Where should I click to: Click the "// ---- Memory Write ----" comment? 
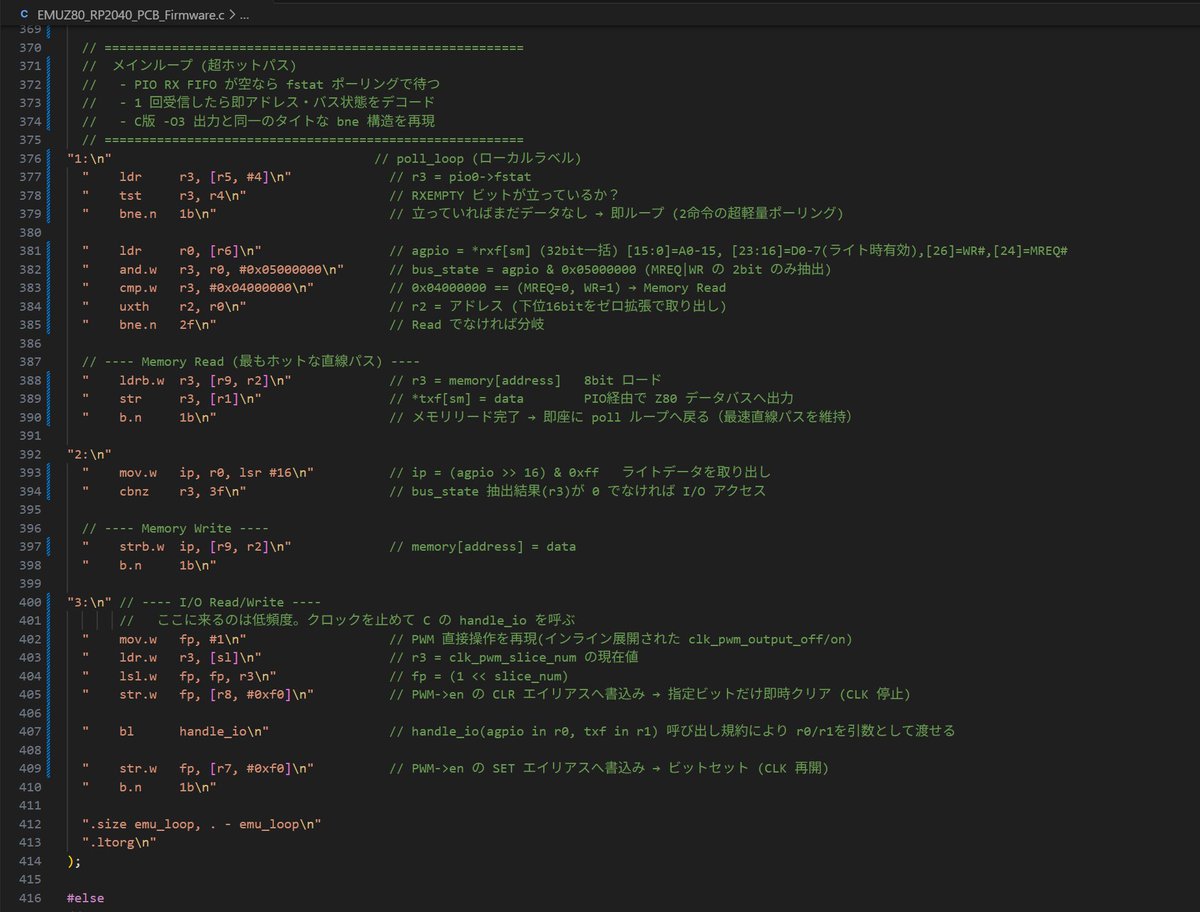click(x=175, y=527)
